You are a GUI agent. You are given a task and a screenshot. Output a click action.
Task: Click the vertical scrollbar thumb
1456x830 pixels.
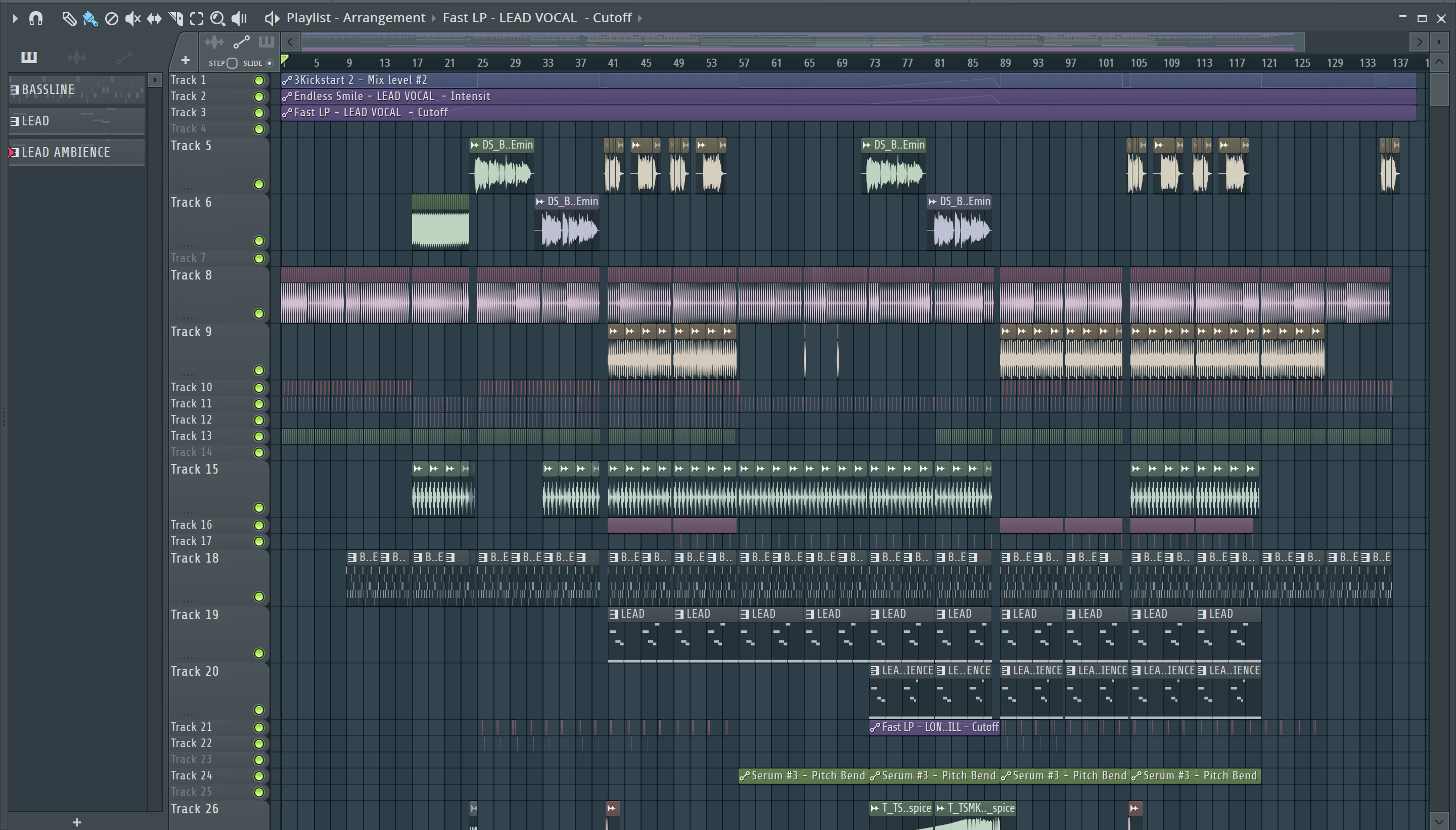(1439, 89)
